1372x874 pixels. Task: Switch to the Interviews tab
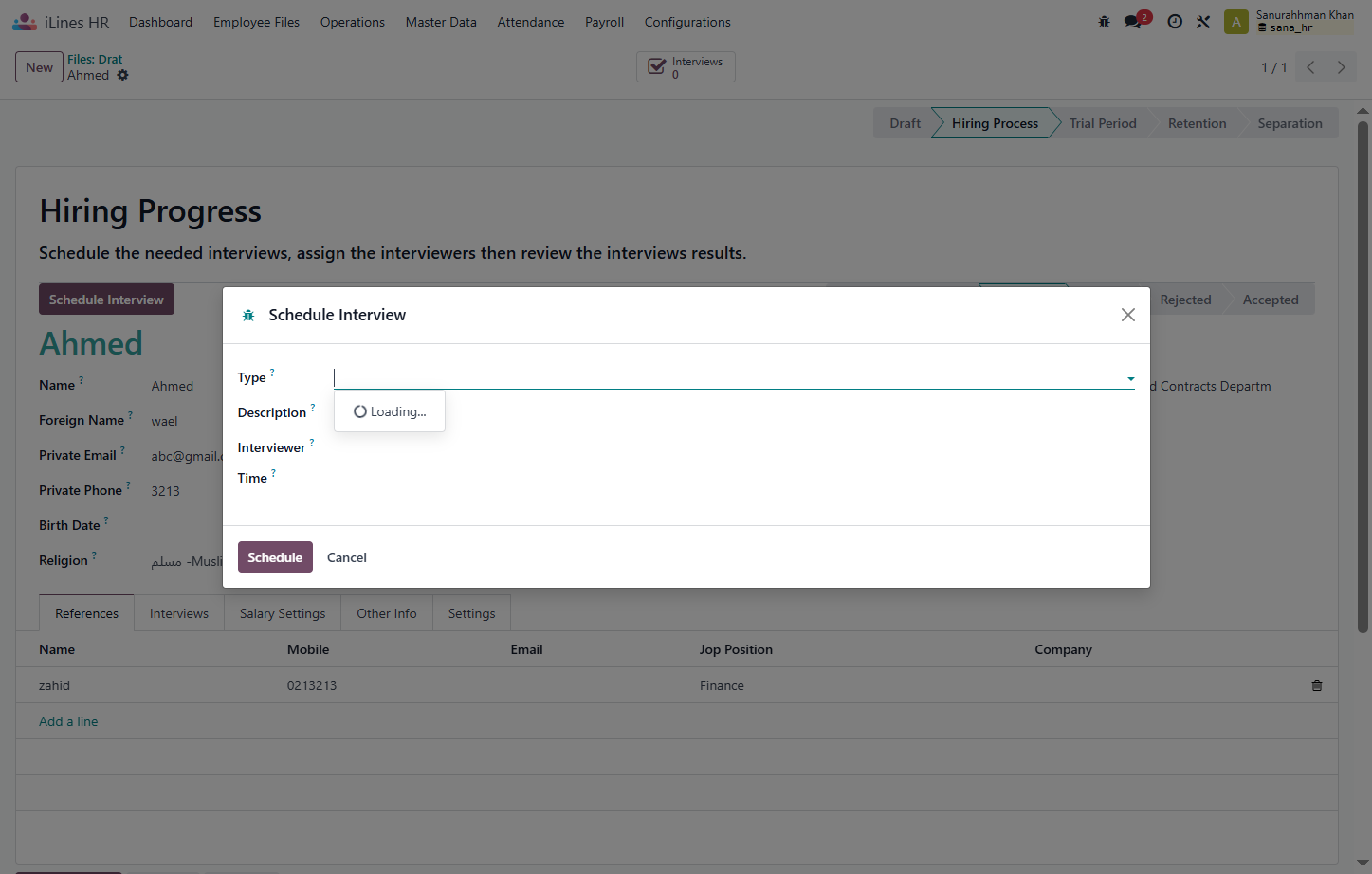(x=179, y=613)
